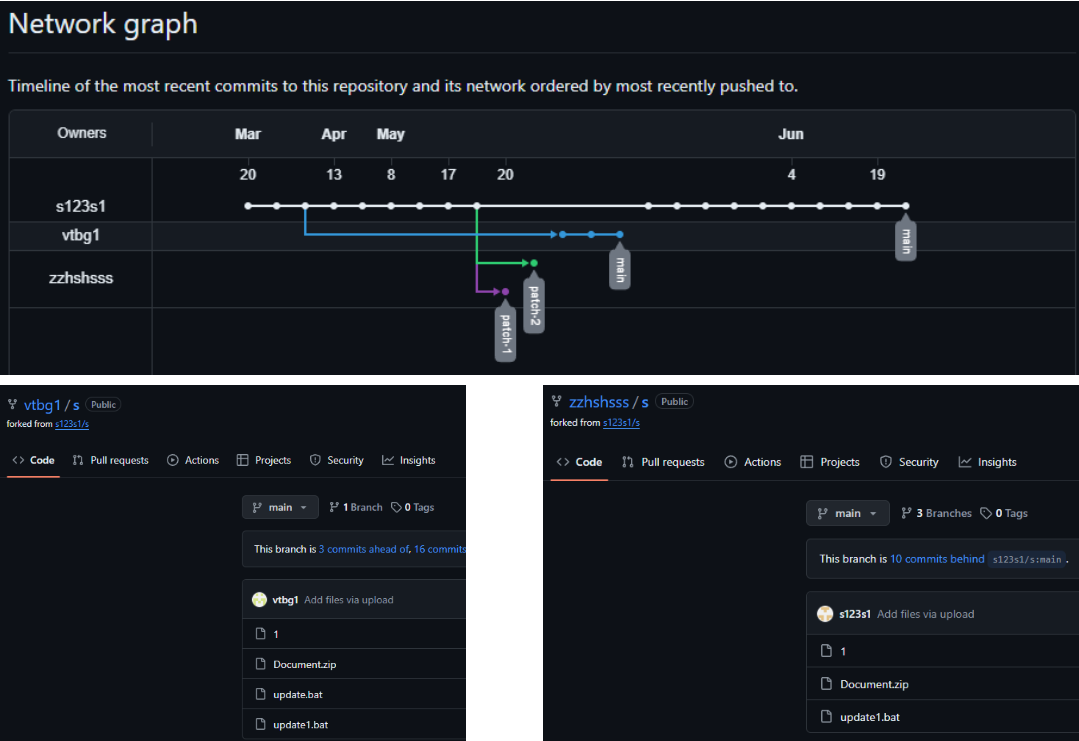Image resolution: width=1079 pixels, height=741 pixels.
Task: Open the 0 Tags link in zzhshsss repo
Action: pyautogui.click(x=1004, y=513)
